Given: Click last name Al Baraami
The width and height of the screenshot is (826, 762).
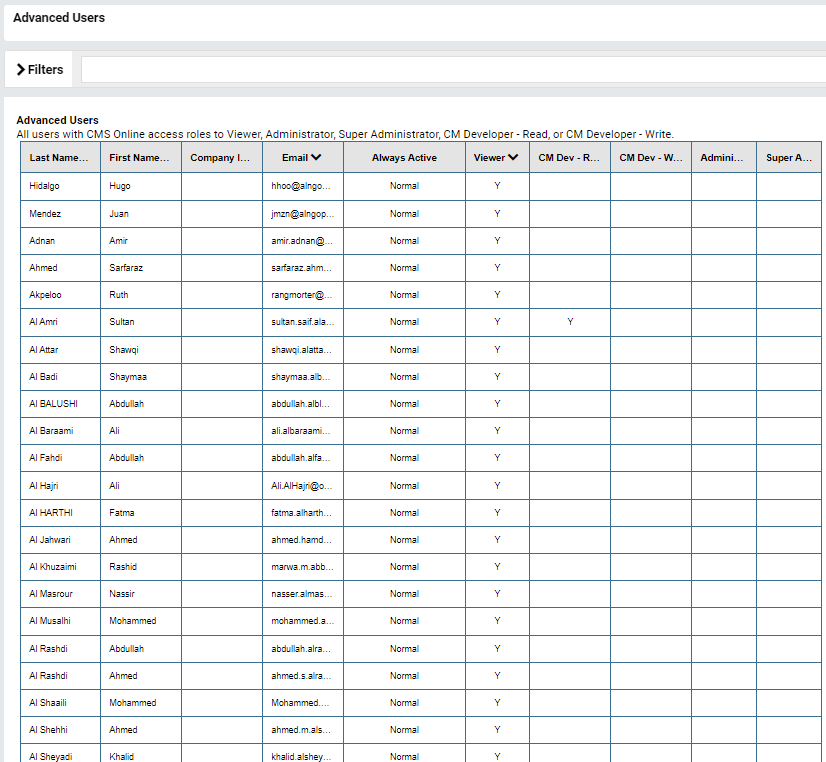Looking at the screenshot, I should coord(51,431).
